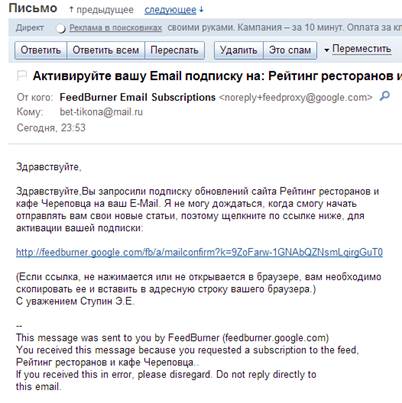Viewport: 402px width, 403px height.
Task: Expand the 'Переместить' dropdown arrow
Action: click(327, 50)
